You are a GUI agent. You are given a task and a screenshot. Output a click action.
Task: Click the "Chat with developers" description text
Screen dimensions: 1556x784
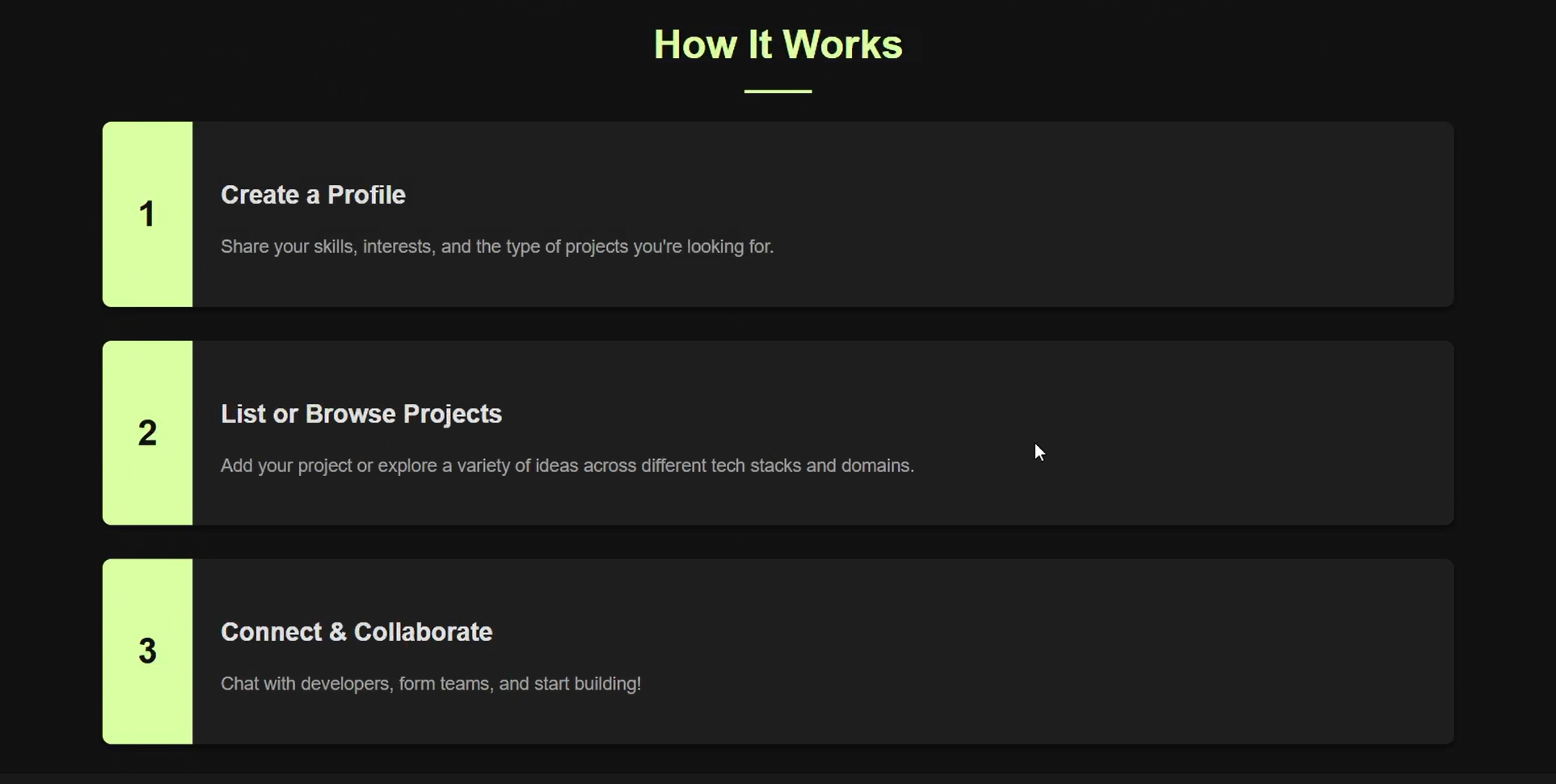pyautogui.click(x=431, y=684)
